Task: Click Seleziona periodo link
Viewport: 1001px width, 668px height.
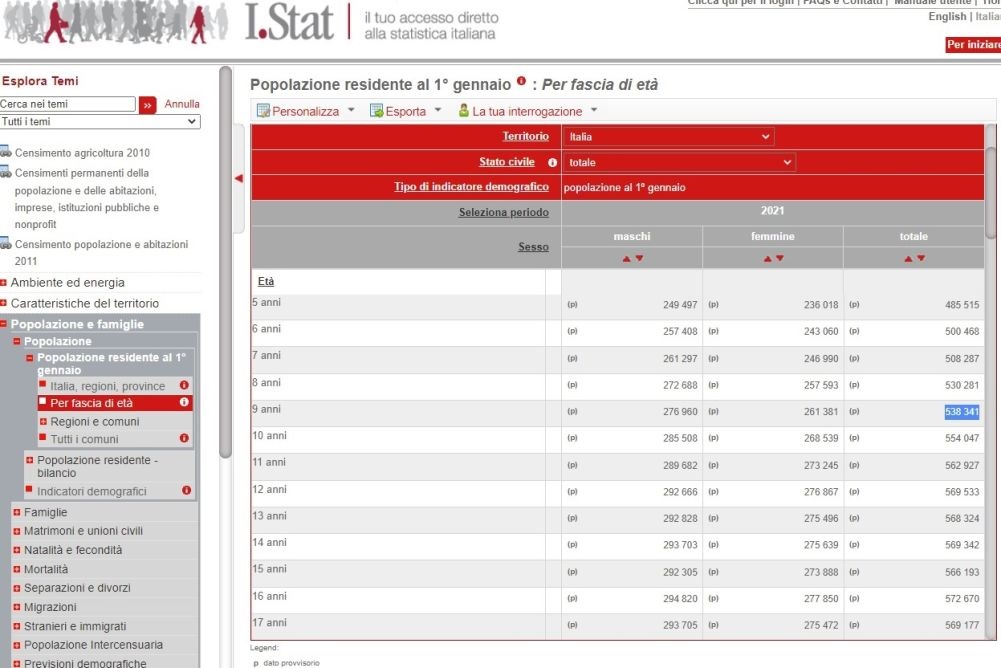Action: click(504, 212)
